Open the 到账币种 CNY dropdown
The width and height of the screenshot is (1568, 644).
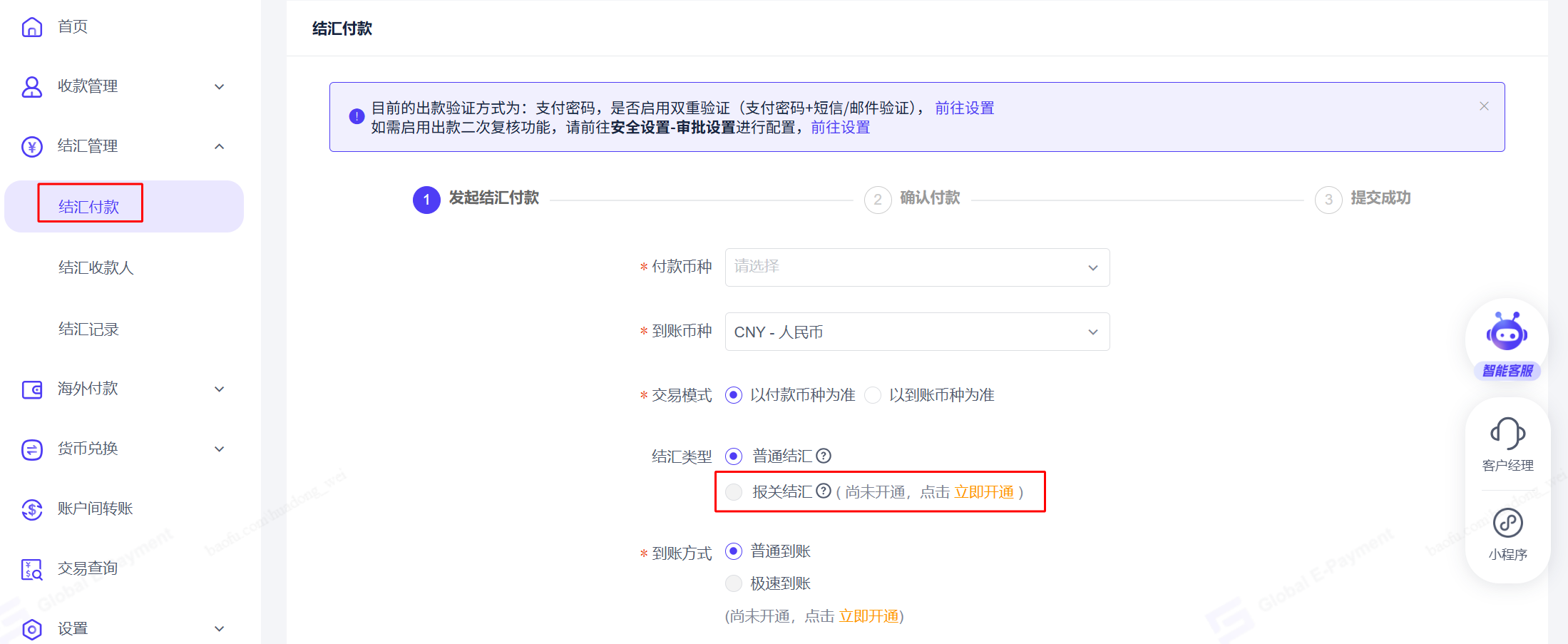point(916,332)
